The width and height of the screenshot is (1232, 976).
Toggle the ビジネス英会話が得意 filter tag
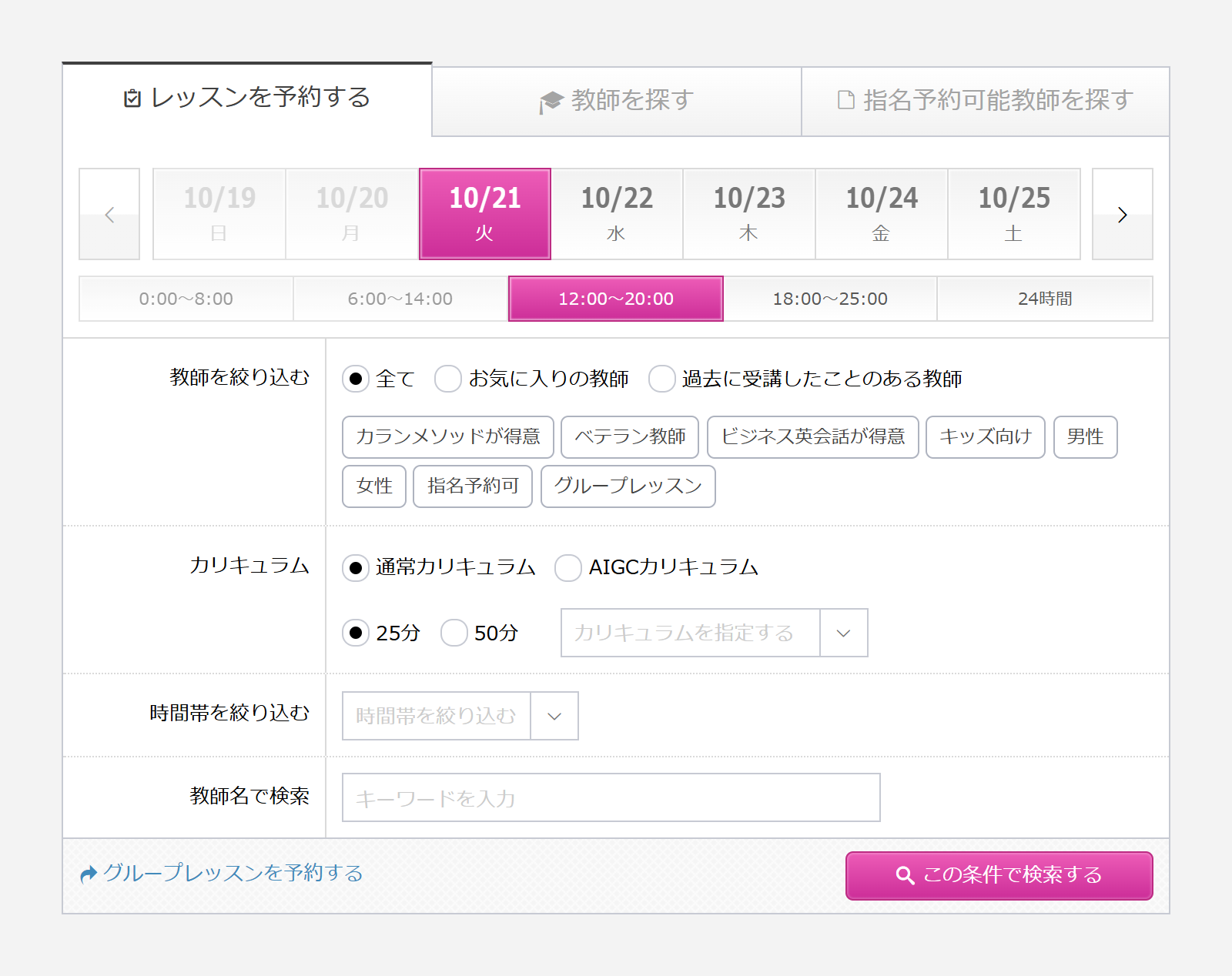click(813, 437)
